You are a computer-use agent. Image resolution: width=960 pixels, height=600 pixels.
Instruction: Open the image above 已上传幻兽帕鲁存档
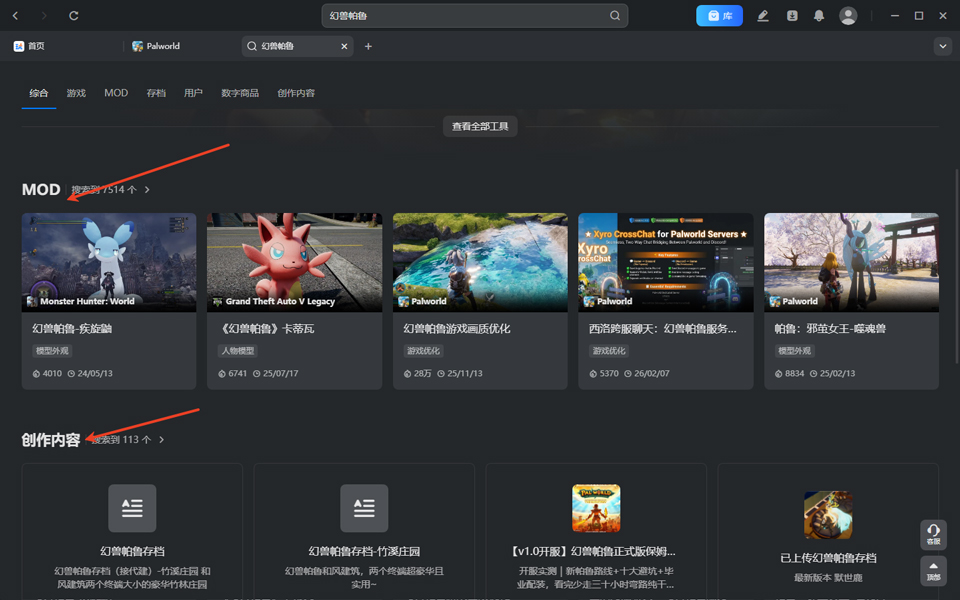[828, 515]
